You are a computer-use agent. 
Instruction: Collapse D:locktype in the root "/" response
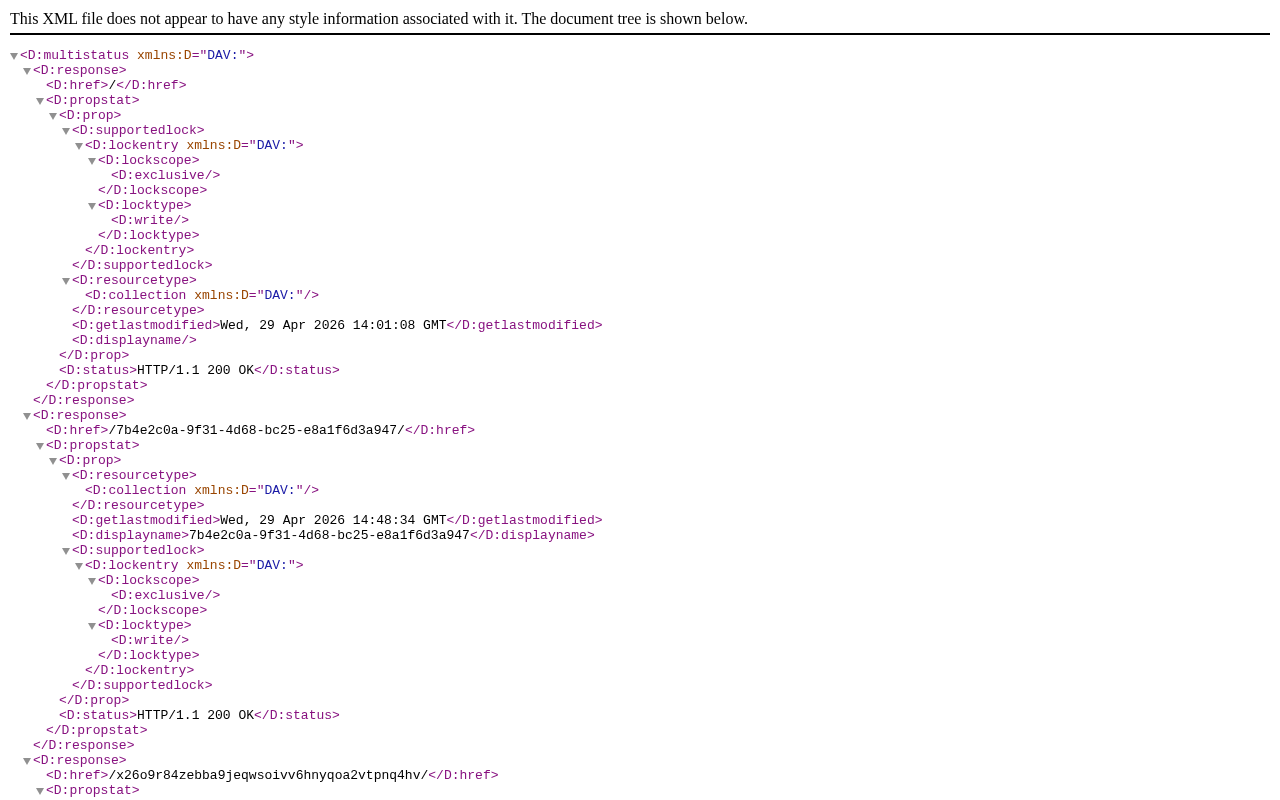click(92, 207)
